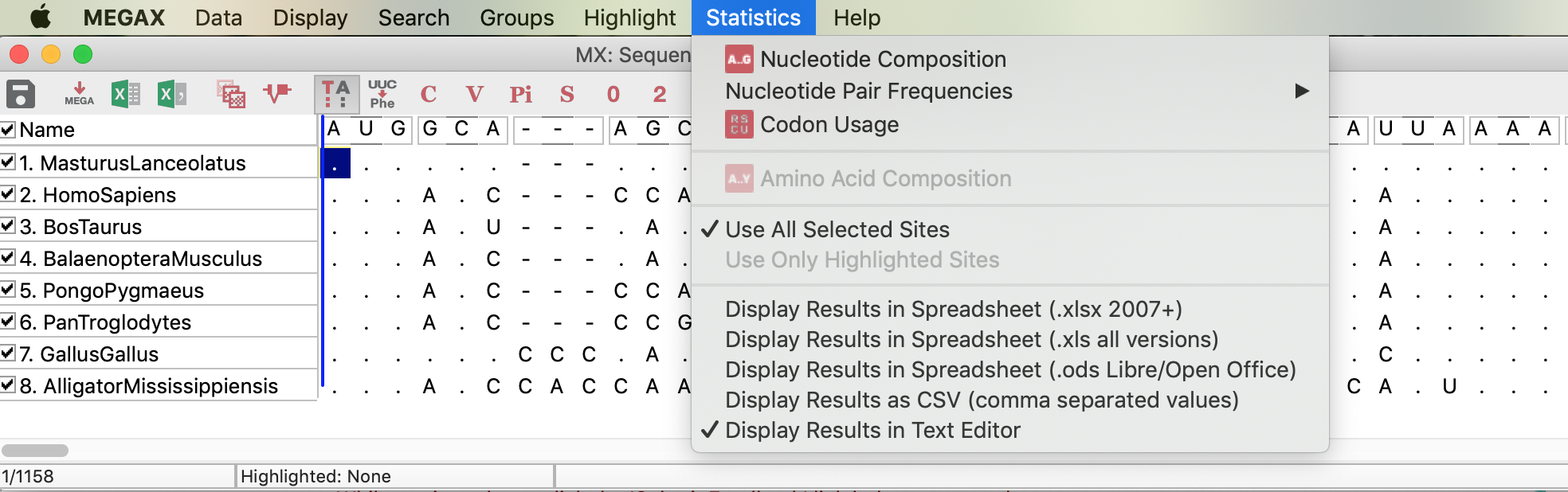Highlight conserved sites with the C icon
The image size is (1568, 492).
429,93
